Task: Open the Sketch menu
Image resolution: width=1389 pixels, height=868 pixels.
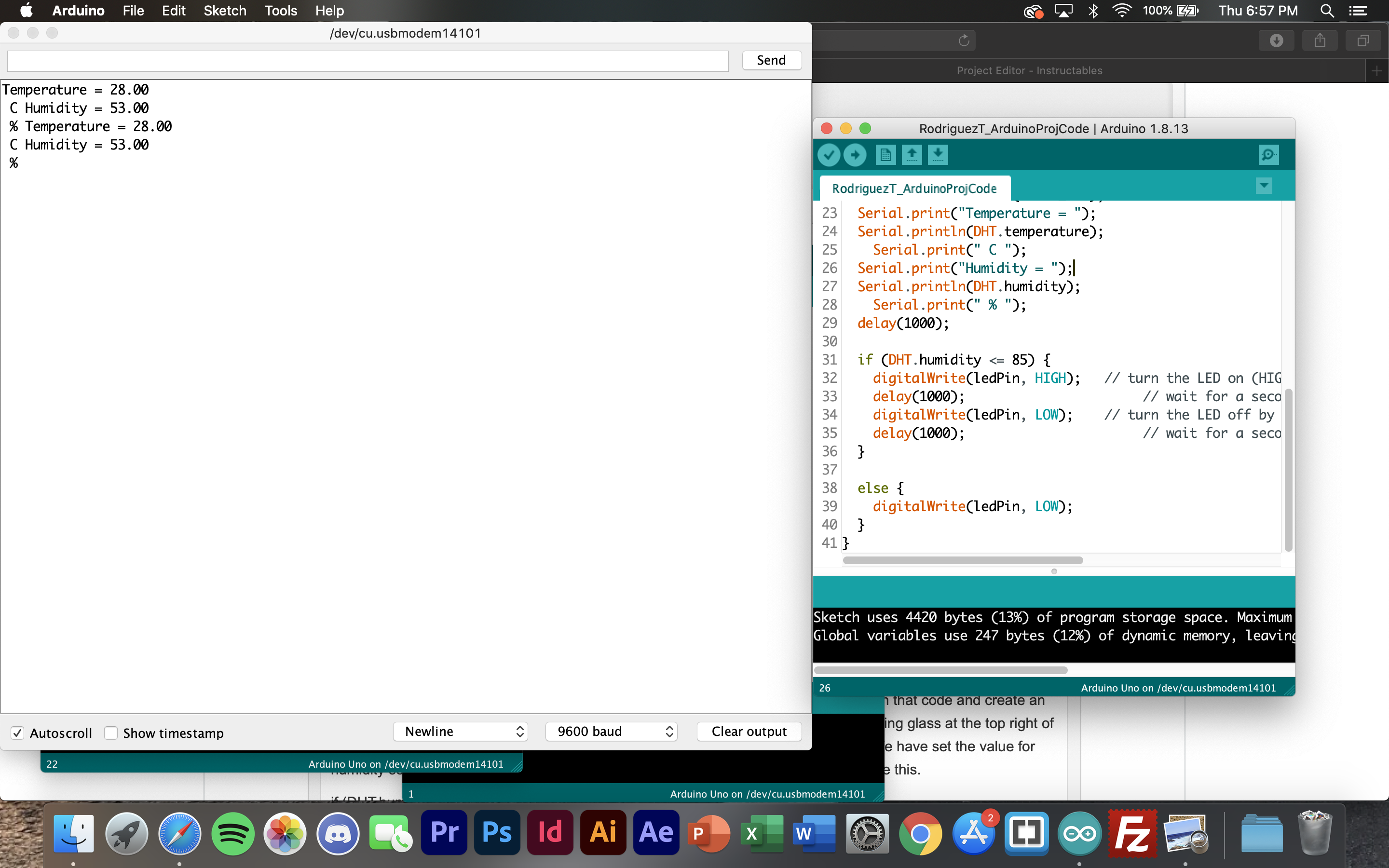Action: coord(224,11)
